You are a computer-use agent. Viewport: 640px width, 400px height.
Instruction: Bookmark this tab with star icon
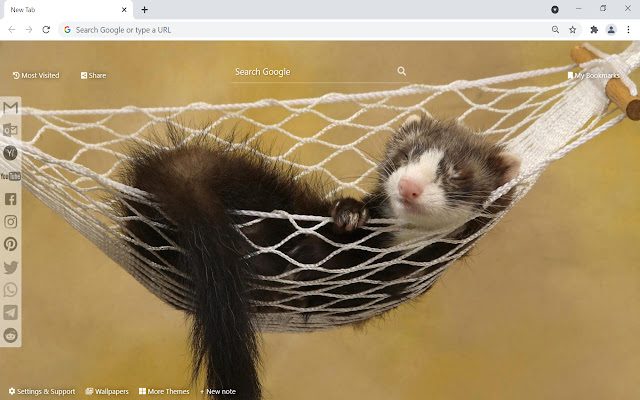point(573,29)
